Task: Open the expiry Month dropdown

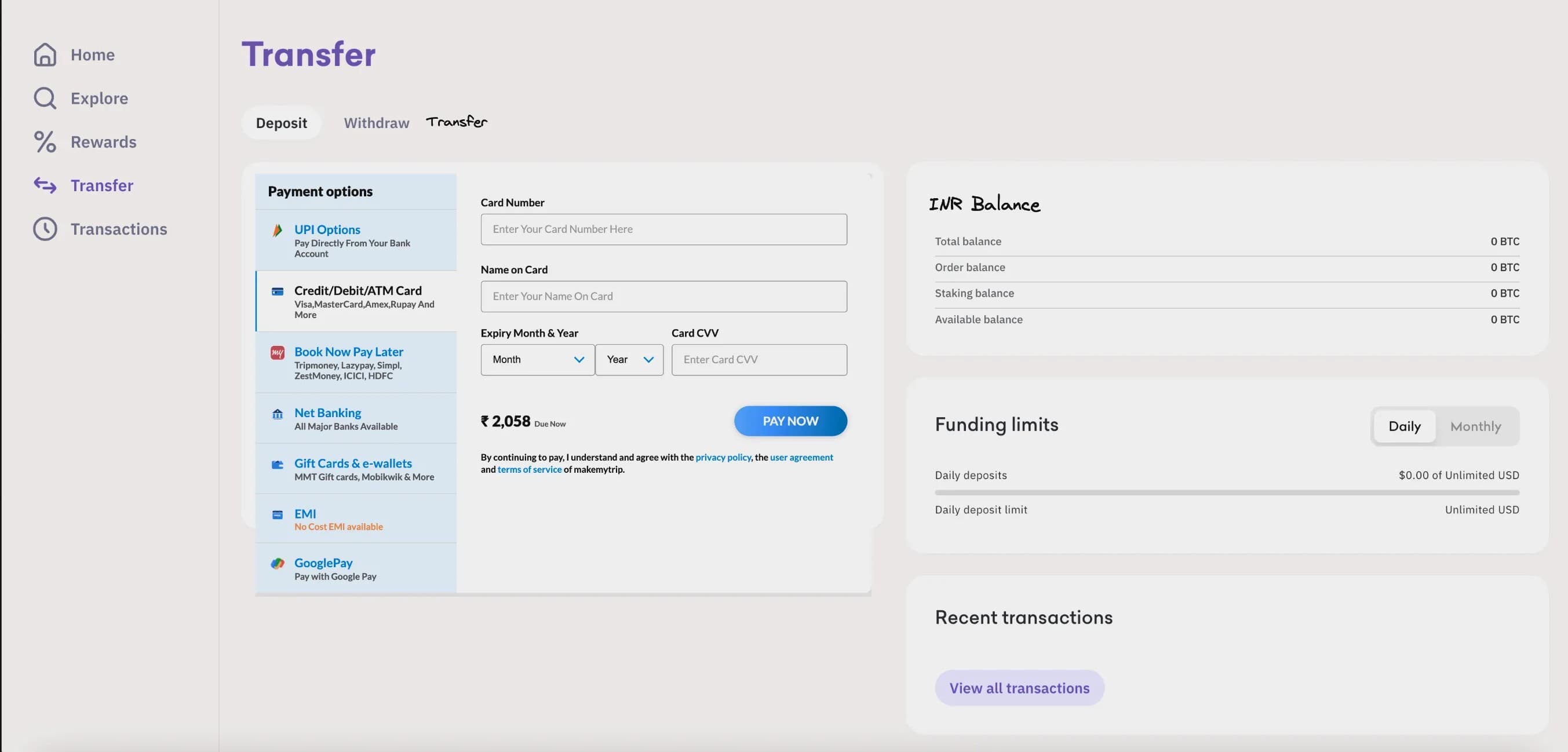Action: (537, 360)
